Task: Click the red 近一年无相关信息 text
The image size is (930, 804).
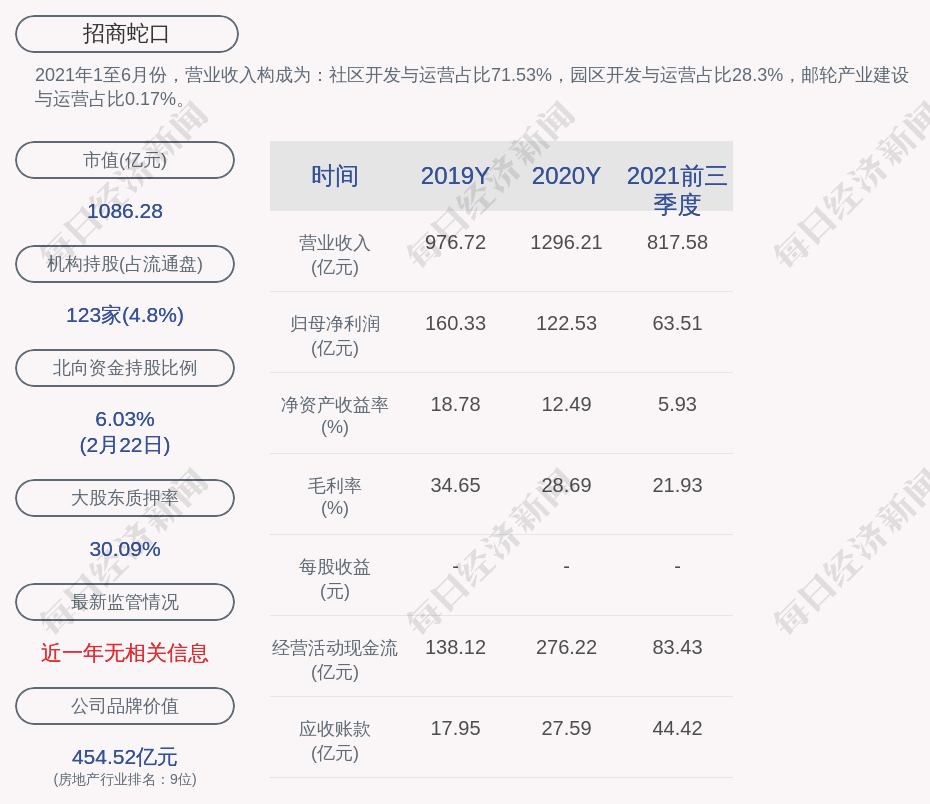Action: (125, 653)
